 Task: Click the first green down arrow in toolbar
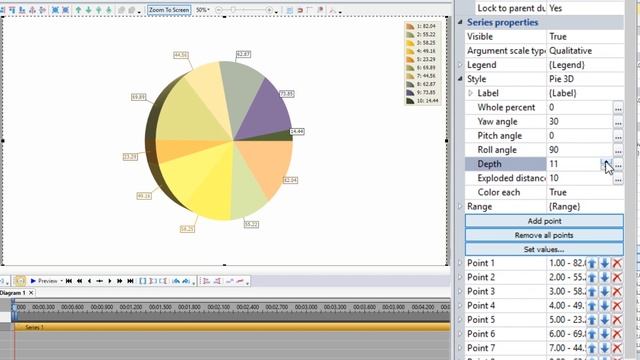[88, 10]
